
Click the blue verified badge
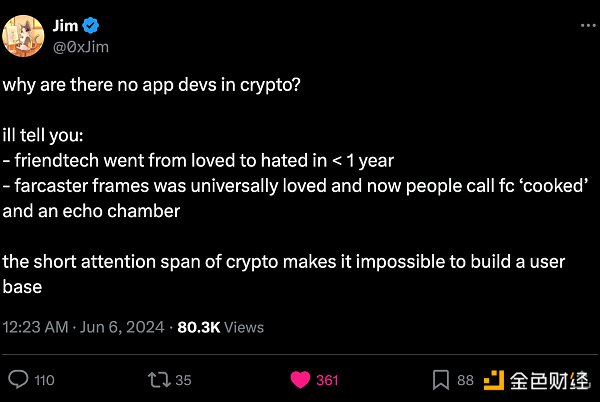(89, 23)
